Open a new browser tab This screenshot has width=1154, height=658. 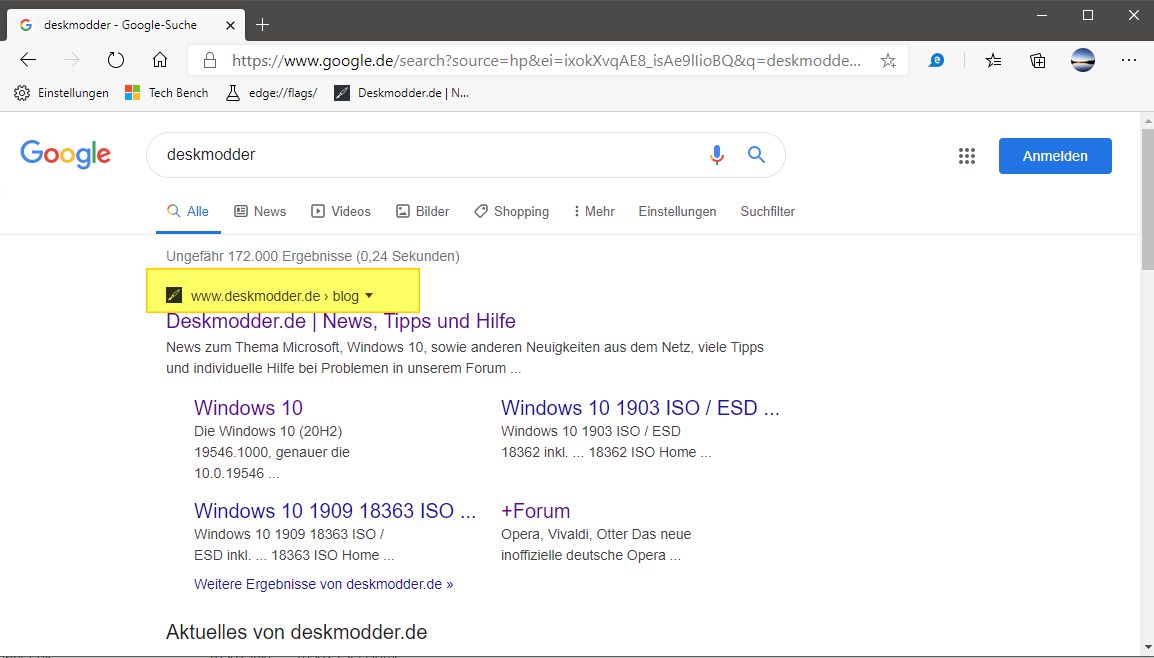[262, 25]
